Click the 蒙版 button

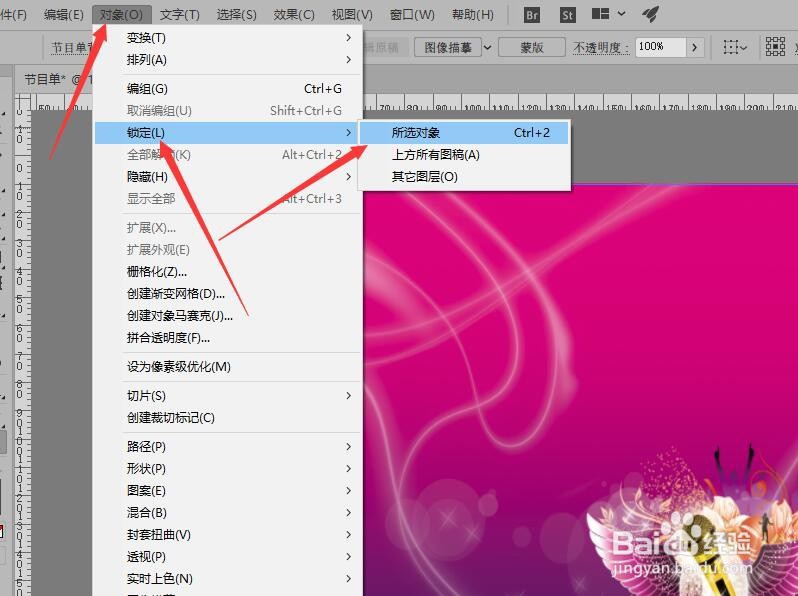click(x=532, y=47)
